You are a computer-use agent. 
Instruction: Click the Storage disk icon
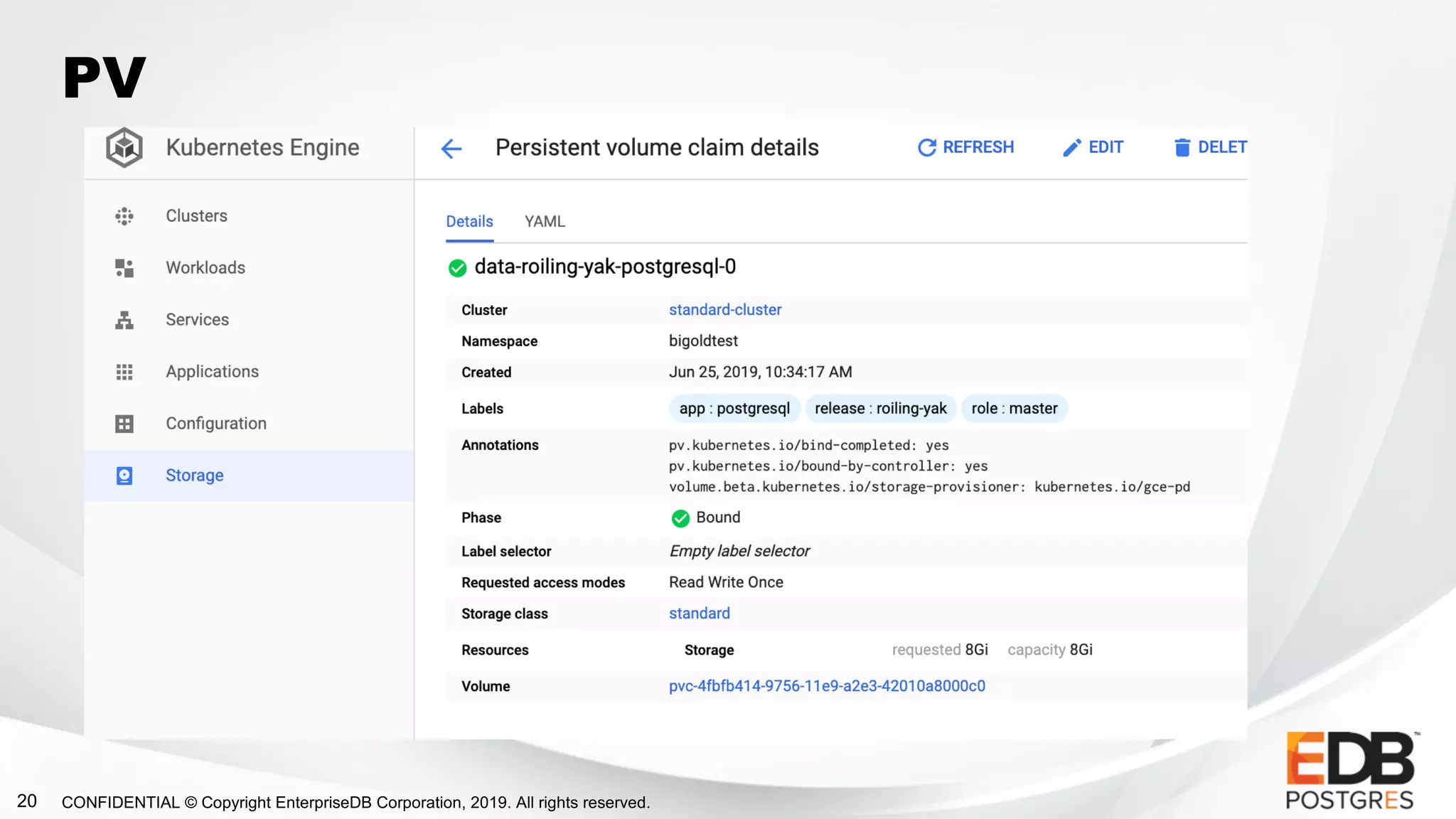click(x=124, y=476)
